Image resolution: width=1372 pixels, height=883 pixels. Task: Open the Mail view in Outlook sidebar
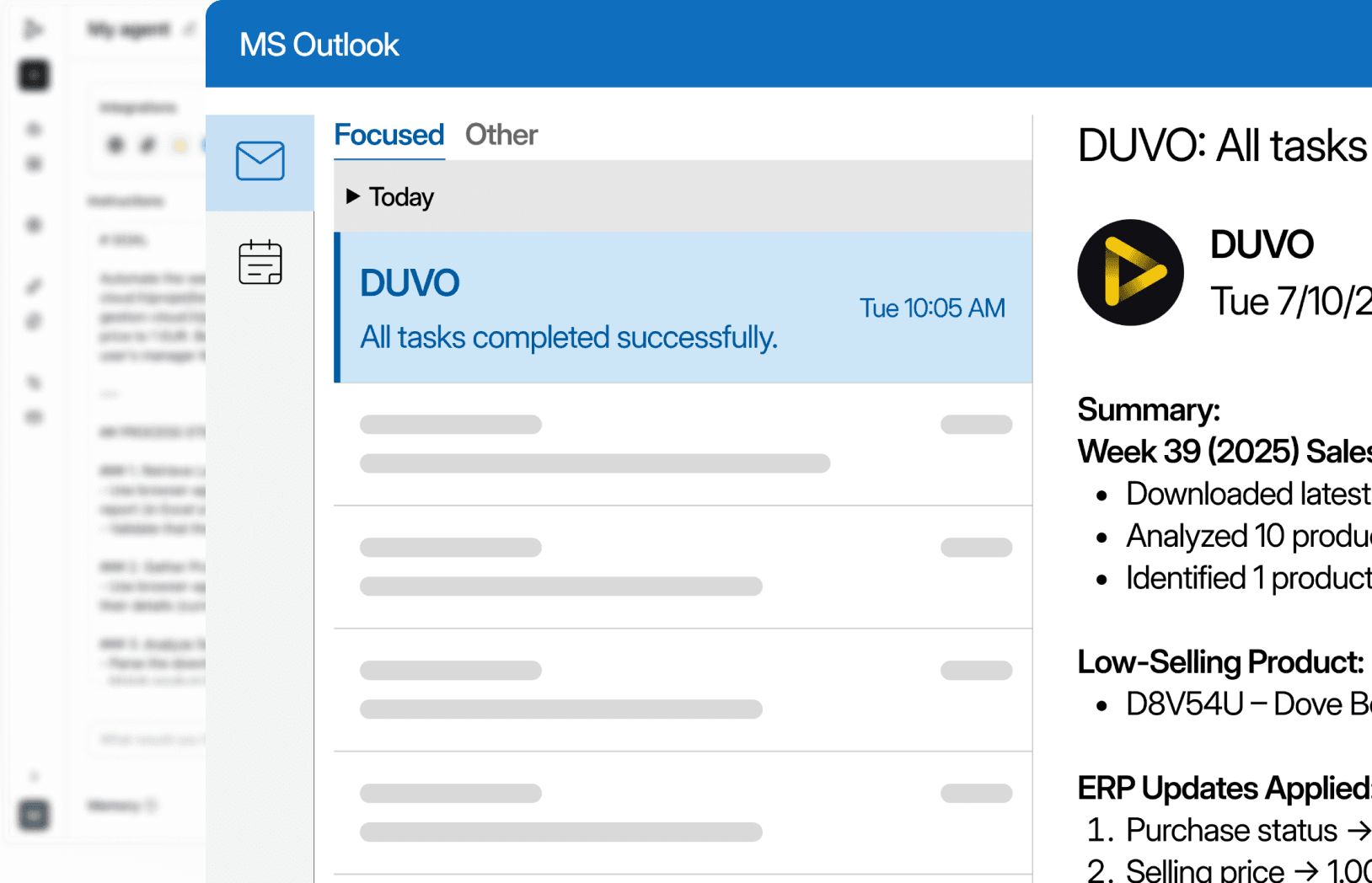point(260,161)
